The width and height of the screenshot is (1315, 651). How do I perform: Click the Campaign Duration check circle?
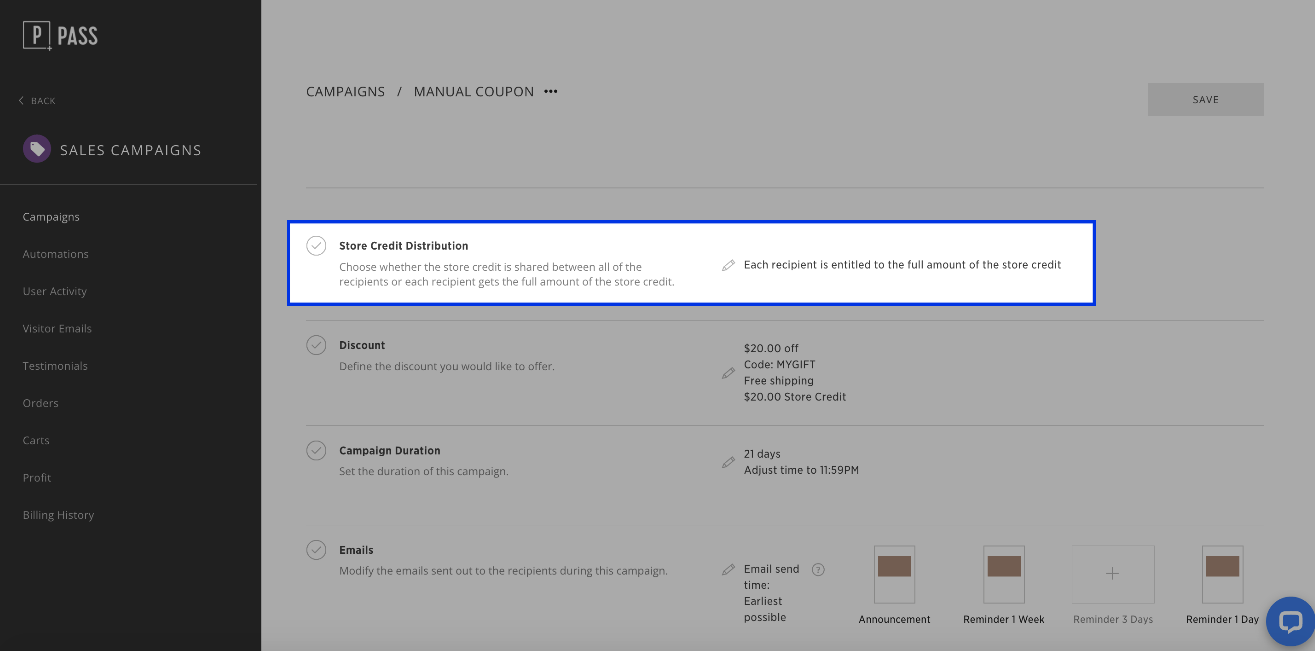point(316,451)
